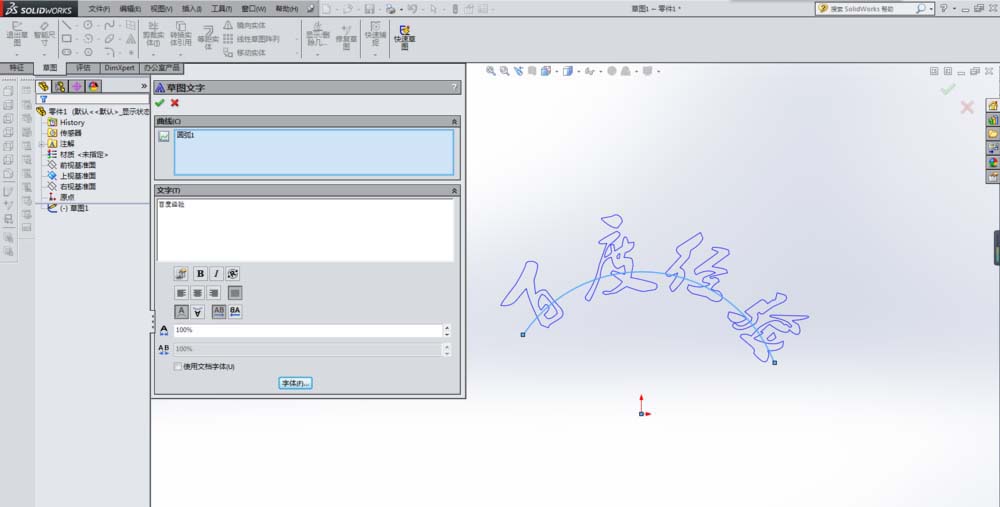Click the graphics area red cancel X

pyautogui.click(x=967, y=107)
